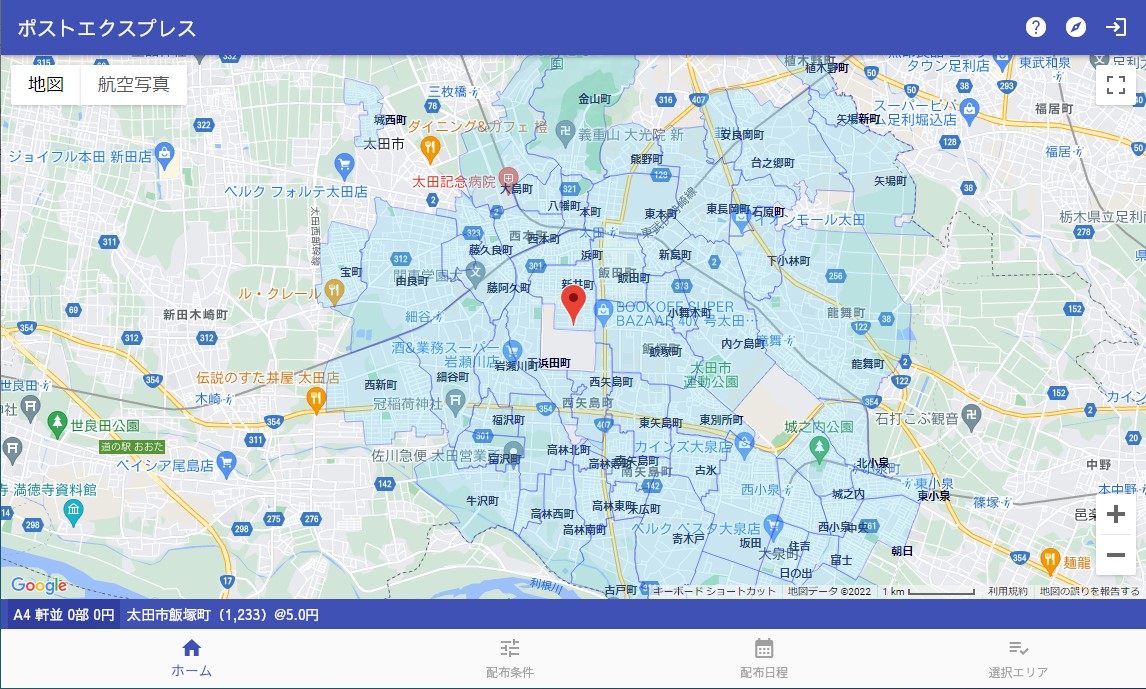This screenshot has width=1146, height=689.
Task: Click the ル・クレール restaurant icon
Action: (x=333, y=292)
